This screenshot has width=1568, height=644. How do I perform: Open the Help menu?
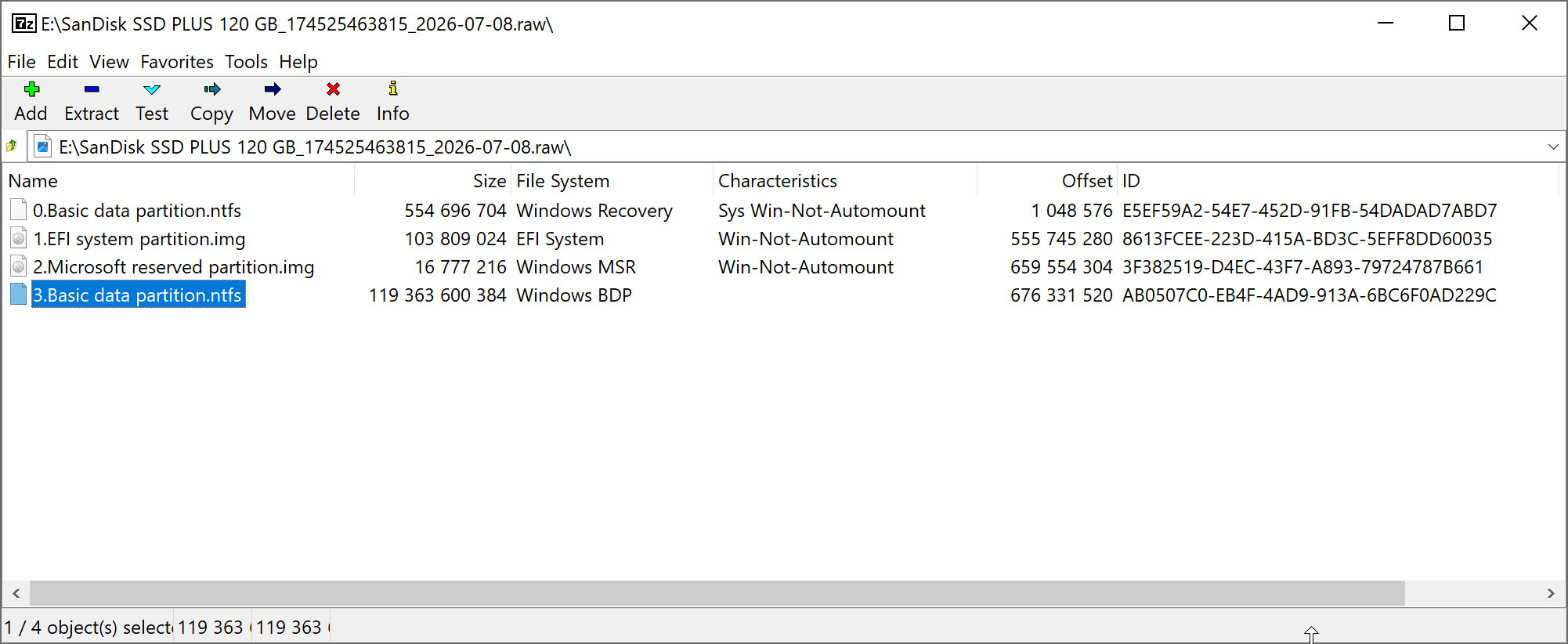(x=298, y=62)
